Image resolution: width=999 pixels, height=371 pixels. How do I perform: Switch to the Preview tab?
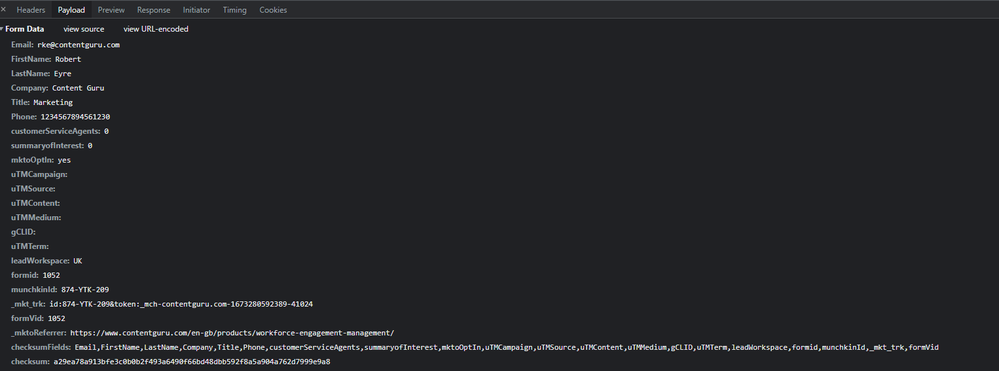[111, 10]
